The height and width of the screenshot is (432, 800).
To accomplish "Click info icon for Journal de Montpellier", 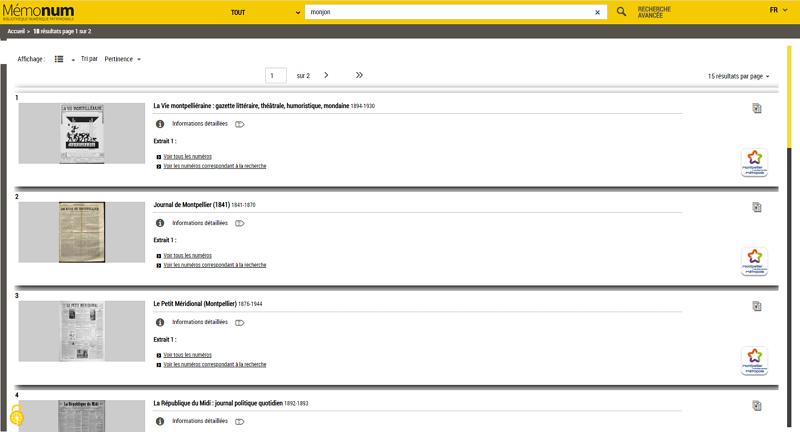I will tap(160, 223).
